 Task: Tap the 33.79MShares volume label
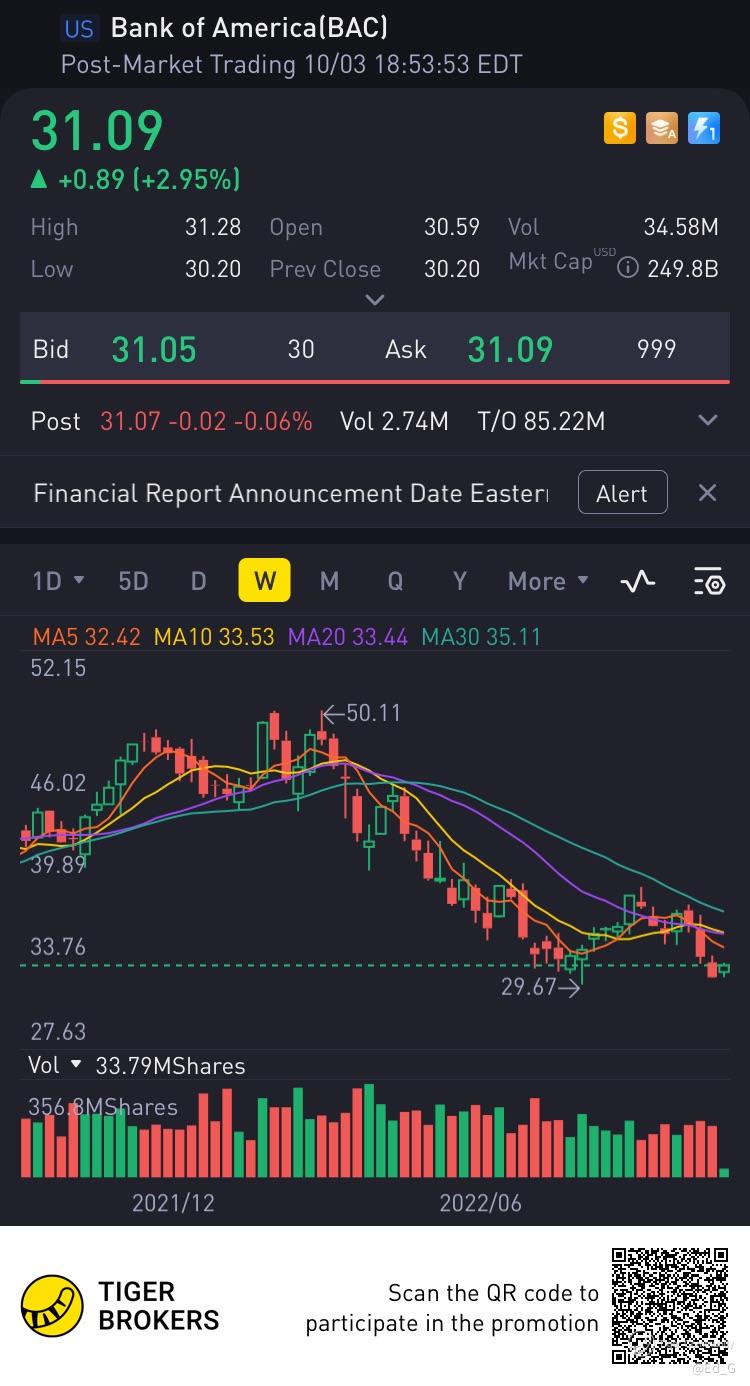pyautogui.click(x=170, y=1066)
